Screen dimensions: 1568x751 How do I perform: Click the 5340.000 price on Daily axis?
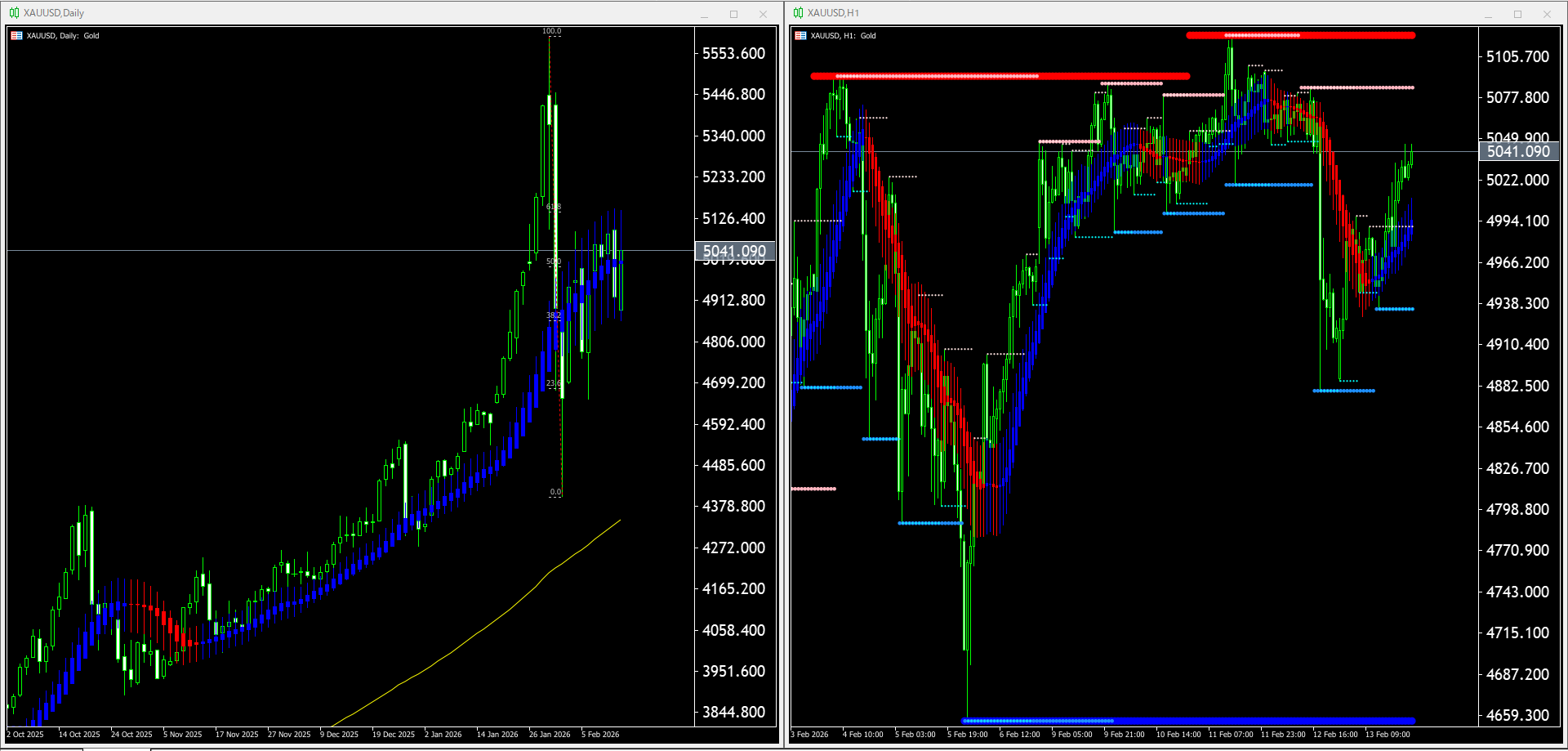(733, 136)
